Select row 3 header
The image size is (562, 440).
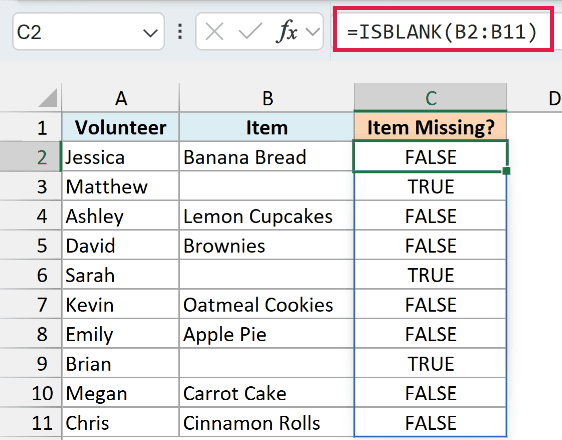coord(30,186)
